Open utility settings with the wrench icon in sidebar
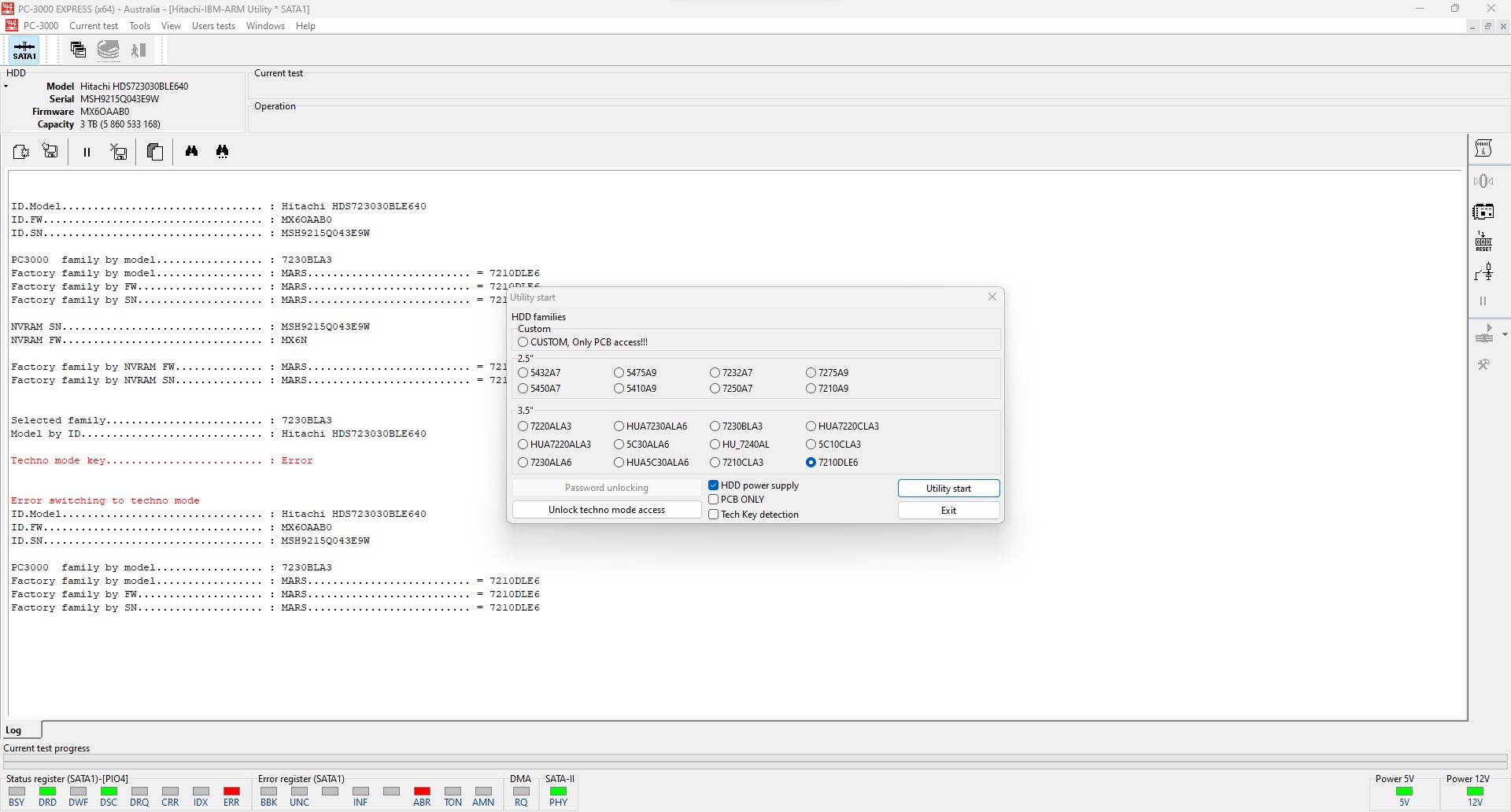 1484,364
